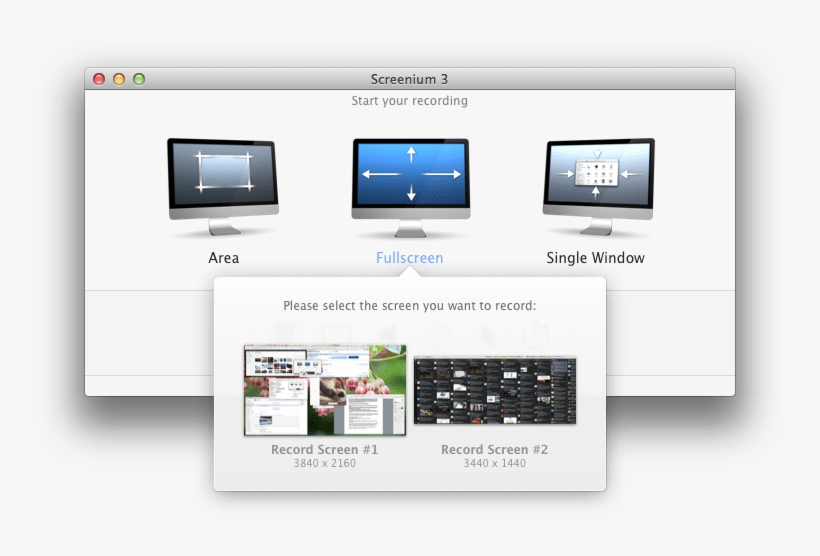Viewport: 820px width, 556px height.
Task: Select the Record Screen #2 thumbnail
Action: click(495, 390)
